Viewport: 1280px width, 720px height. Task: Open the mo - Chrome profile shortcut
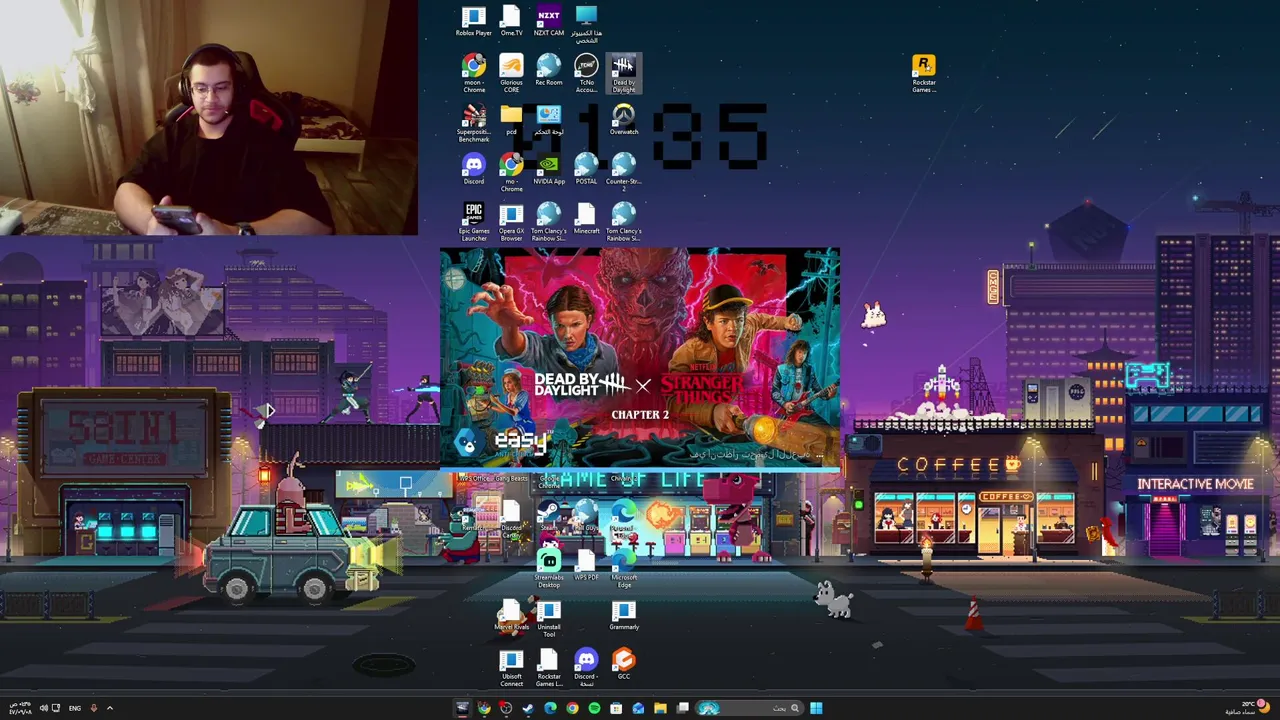click(x=511, y=173)
